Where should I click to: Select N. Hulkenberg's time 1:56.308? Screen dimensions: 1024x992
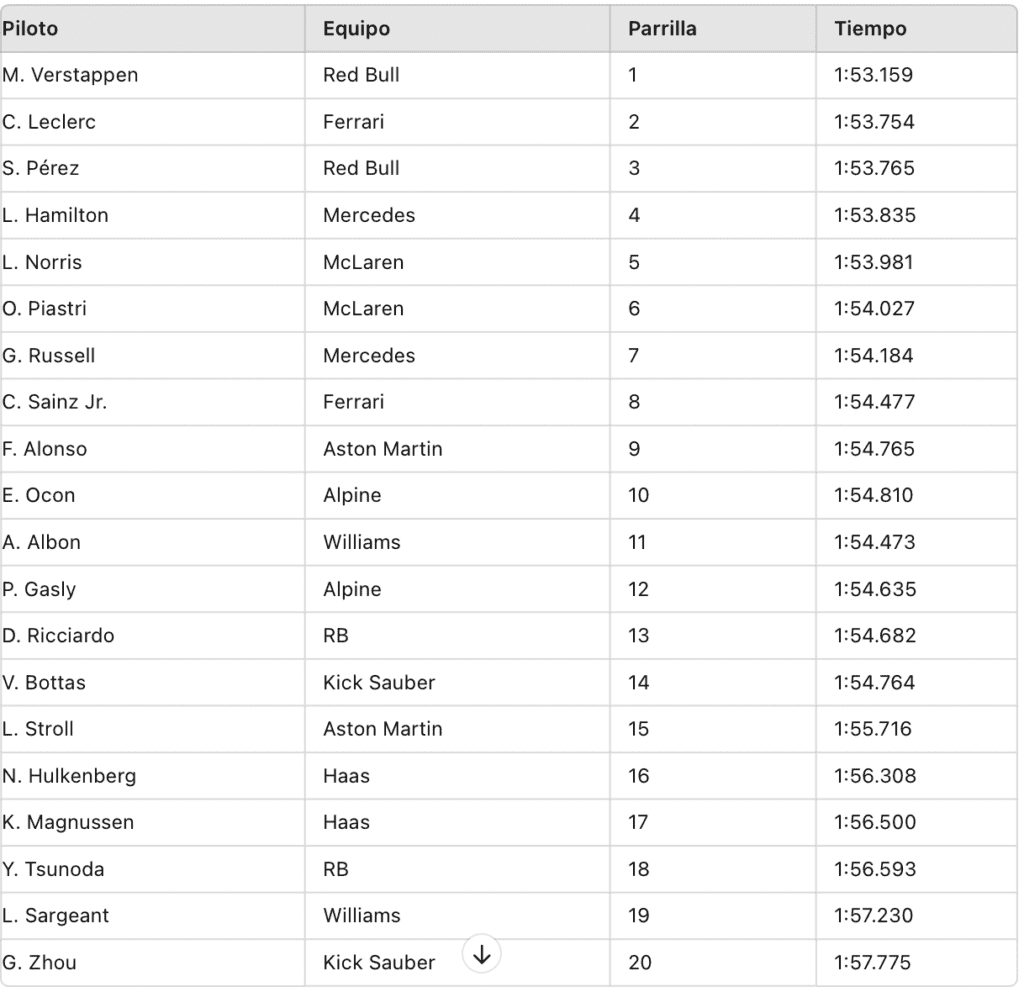pyautogui.click(x=874, y=776)
